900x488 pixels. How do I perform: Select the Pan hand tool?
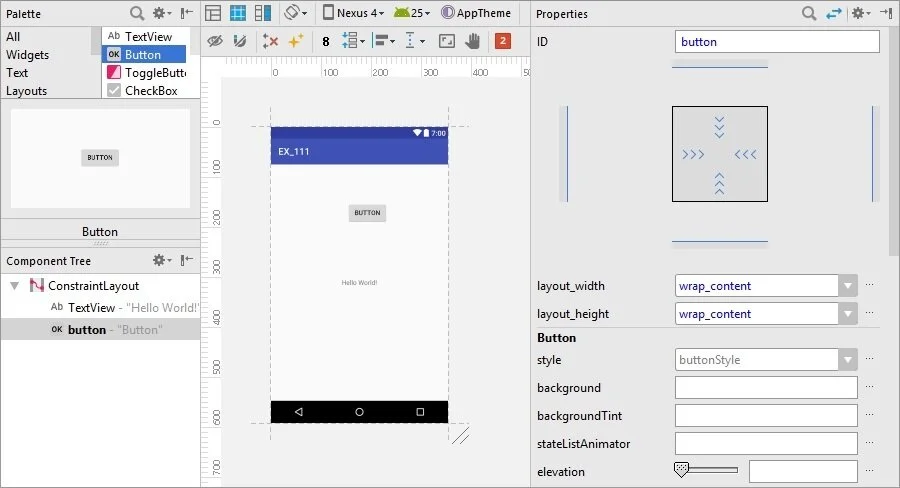coord(472,41)
